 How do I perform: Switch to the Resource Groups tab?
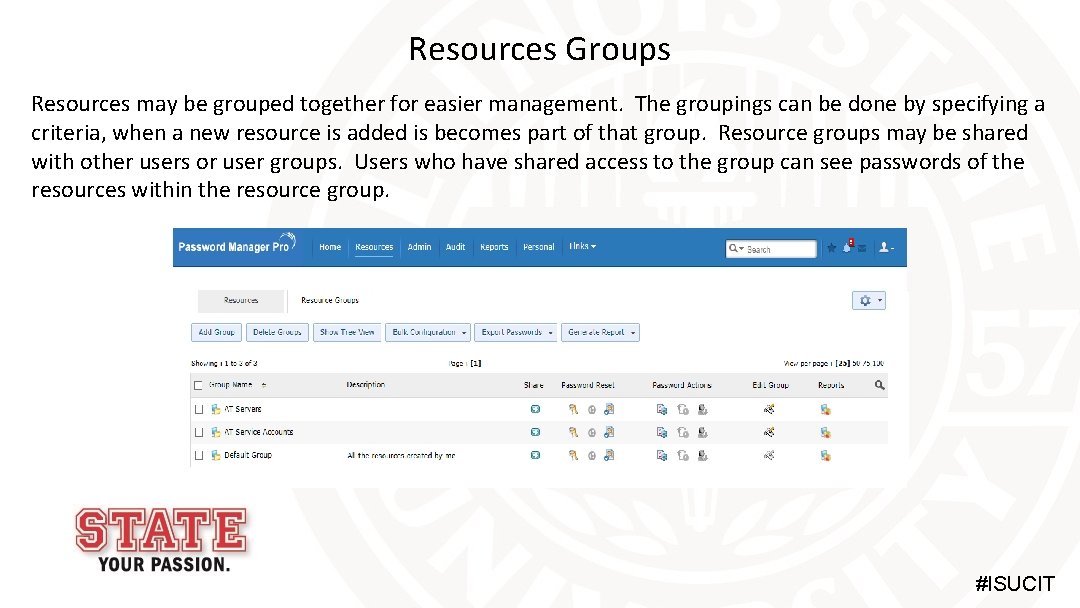click(x=330, y=301)
